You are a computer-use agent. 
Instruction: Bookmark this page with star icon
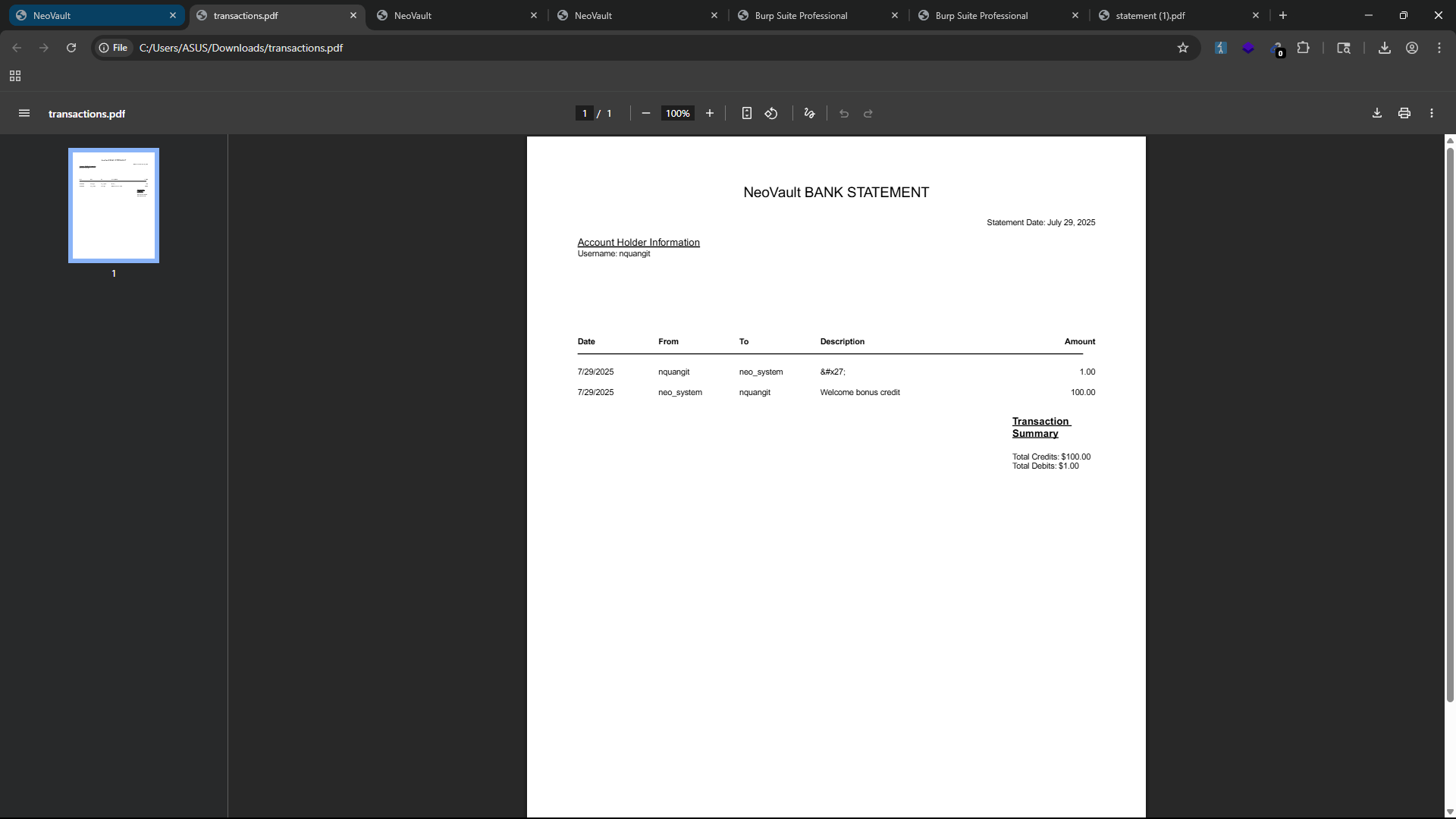pos(1183,48)
